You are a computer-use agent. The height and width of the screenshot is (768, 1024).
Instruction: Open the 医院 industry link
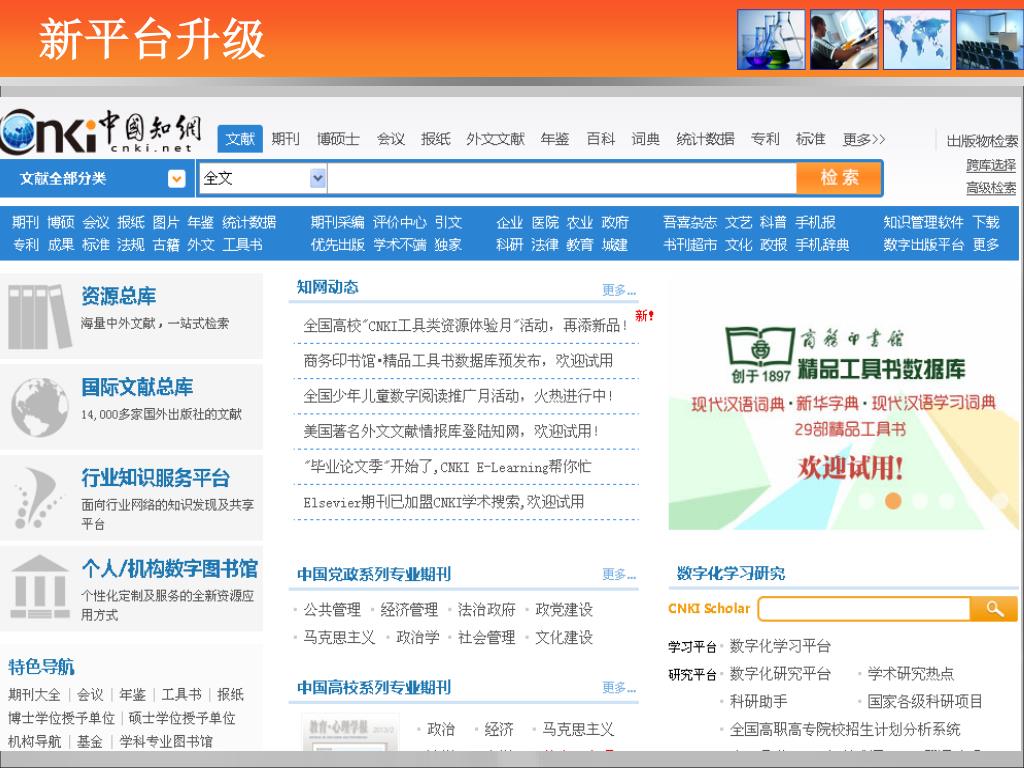[545, 223]
